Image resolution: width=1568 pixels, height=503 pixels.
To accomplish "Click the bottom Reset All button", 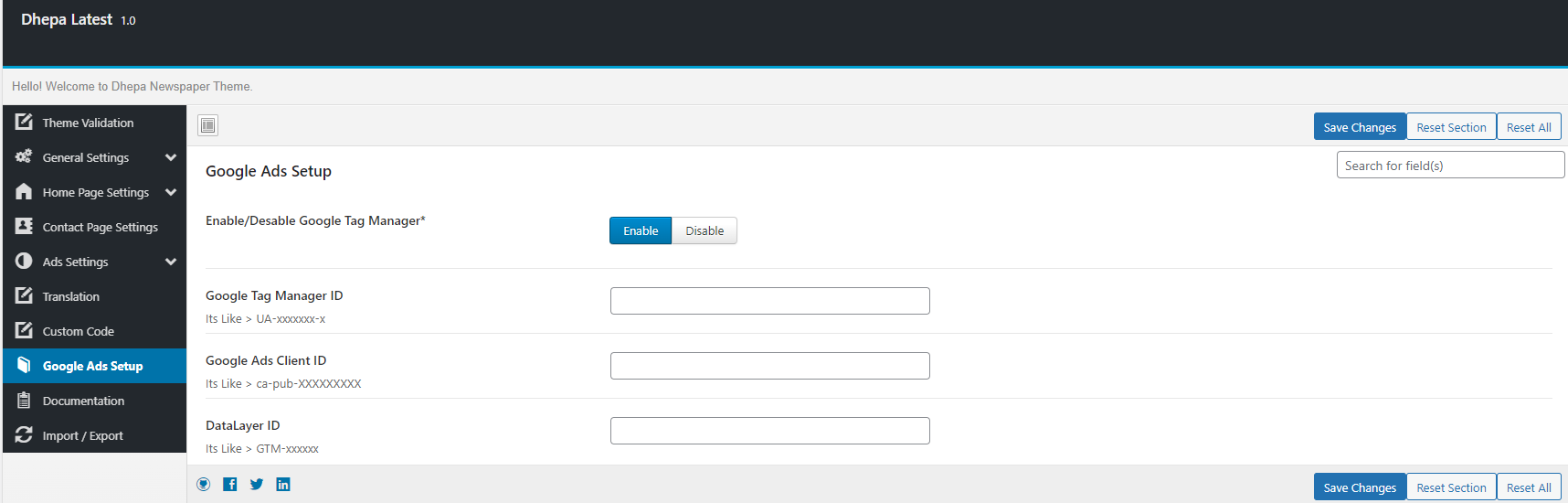I will (x=1529, y=487).
